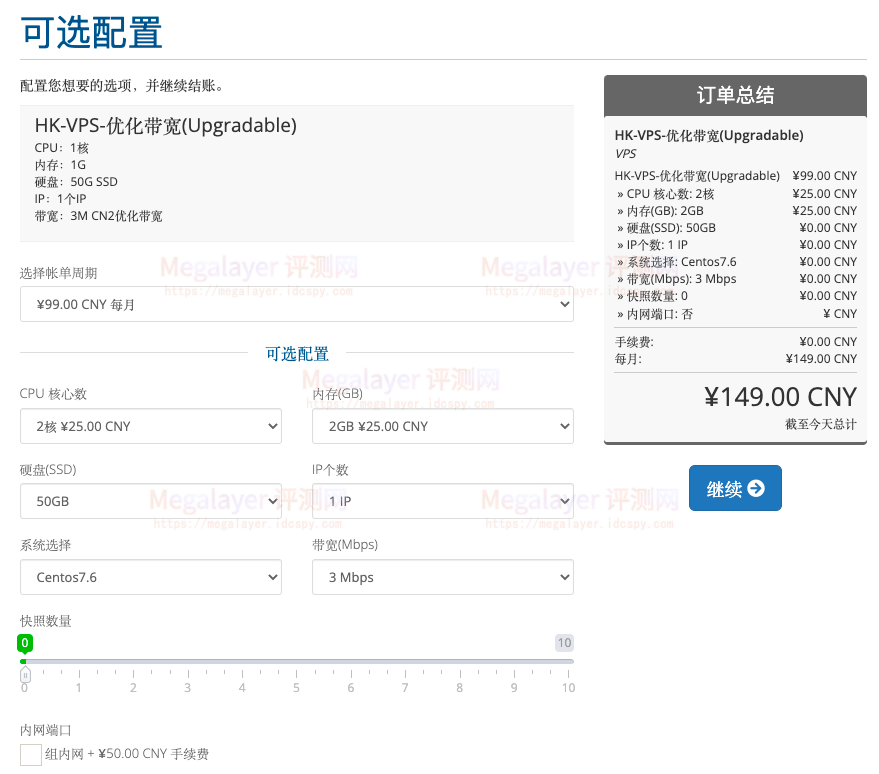Click the 选择帐单周期 label
The width and height of the screenshot is (879, 774).
(59, 273)
